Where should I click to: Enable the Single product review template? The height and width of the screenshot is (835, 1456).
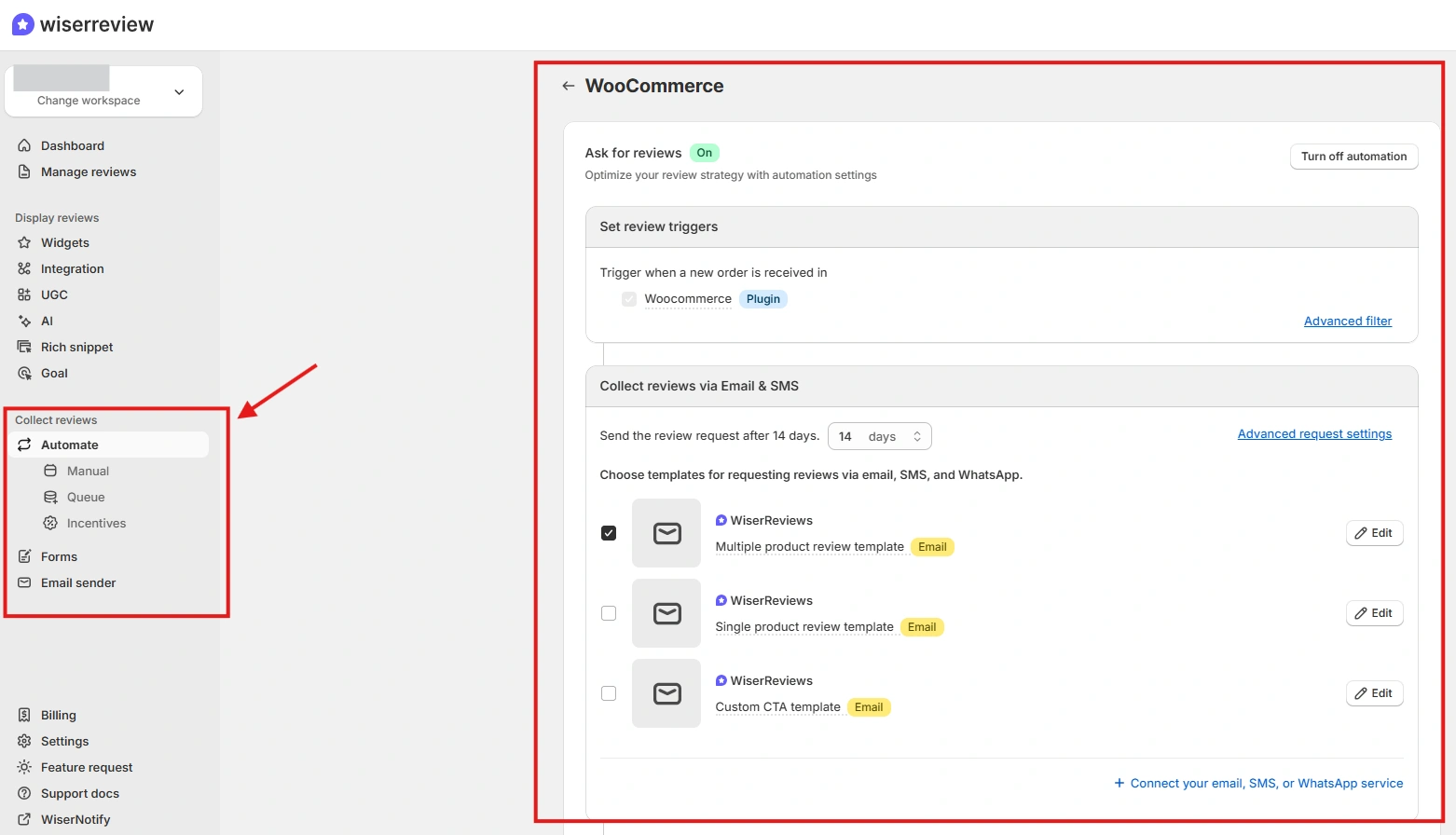(x=609, y=613)
